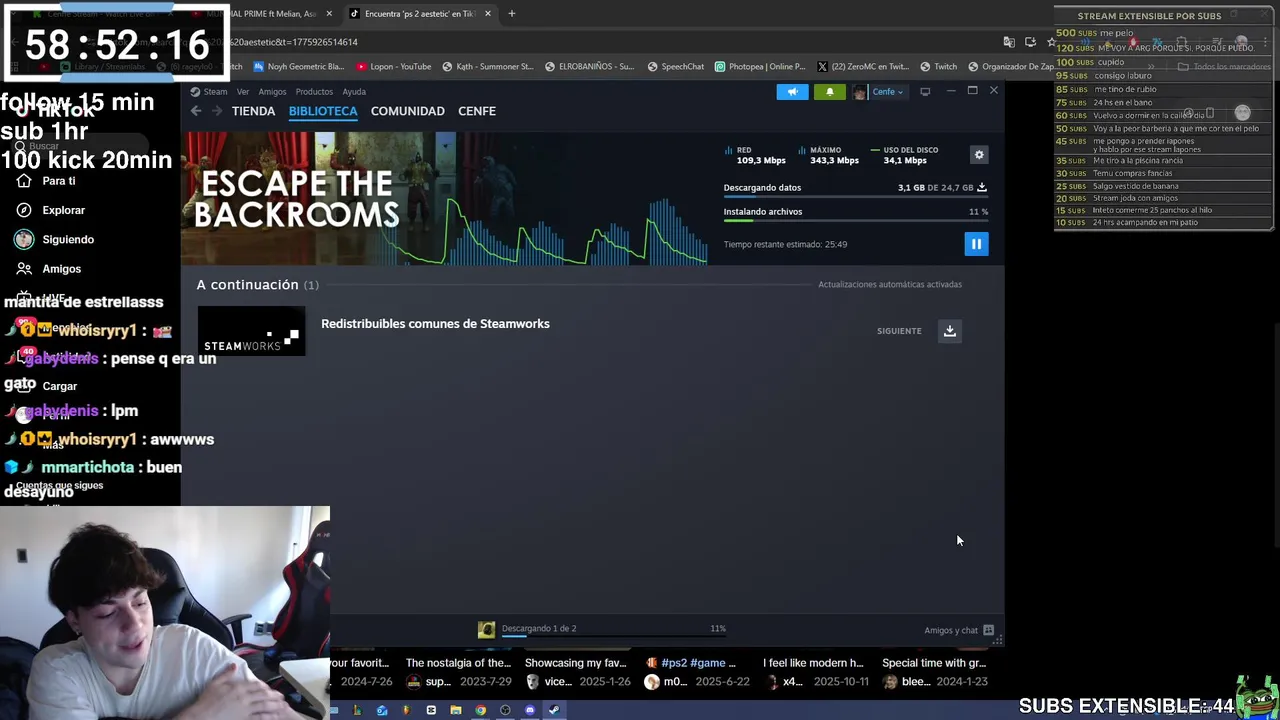Click the TikTok Explorar compass icon
1280x720 pixels.
pyautogui.click(x=24, y=210)
